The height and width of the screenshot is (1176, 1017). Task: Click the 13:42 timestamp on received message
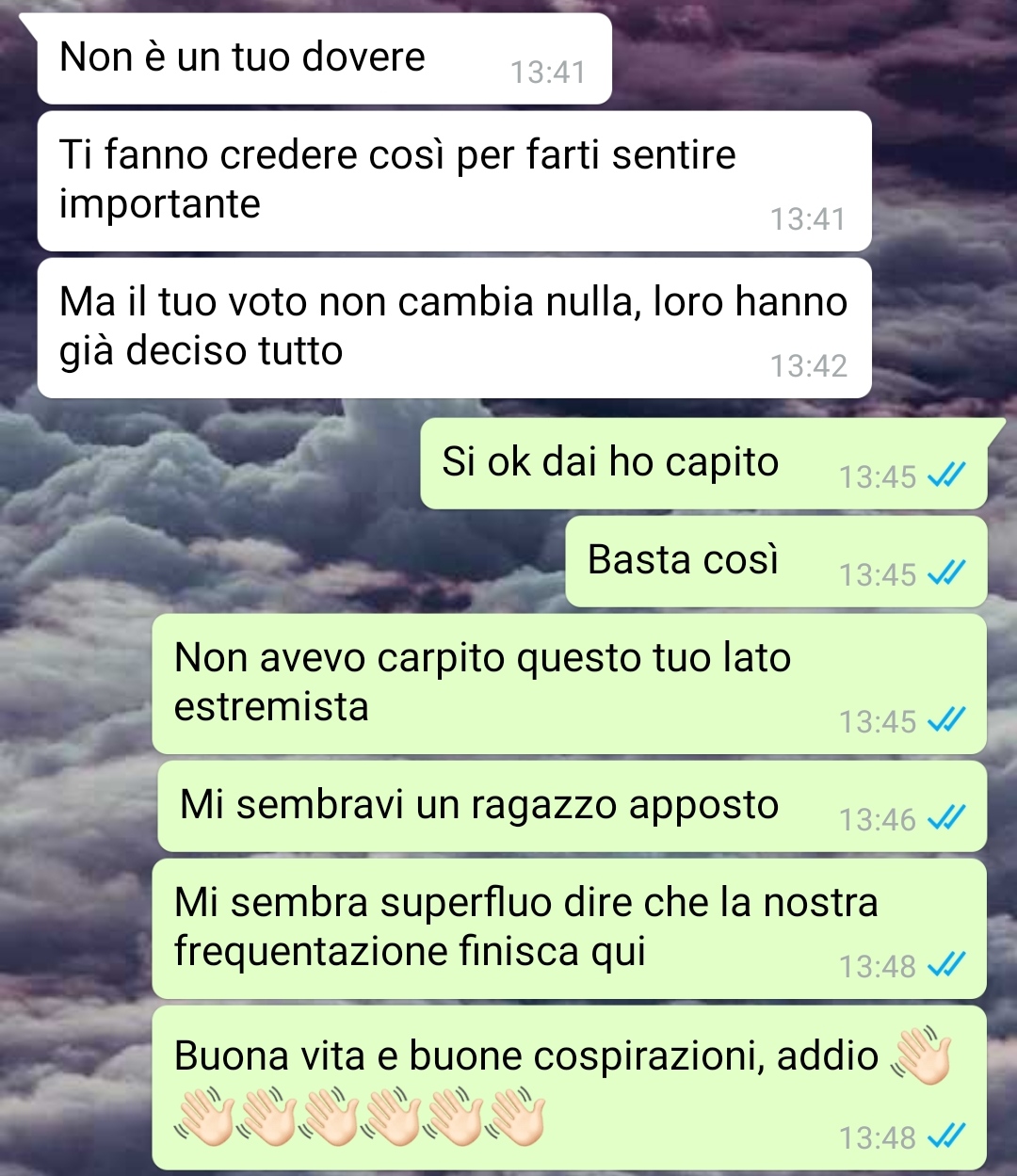[x=808, y=365]
